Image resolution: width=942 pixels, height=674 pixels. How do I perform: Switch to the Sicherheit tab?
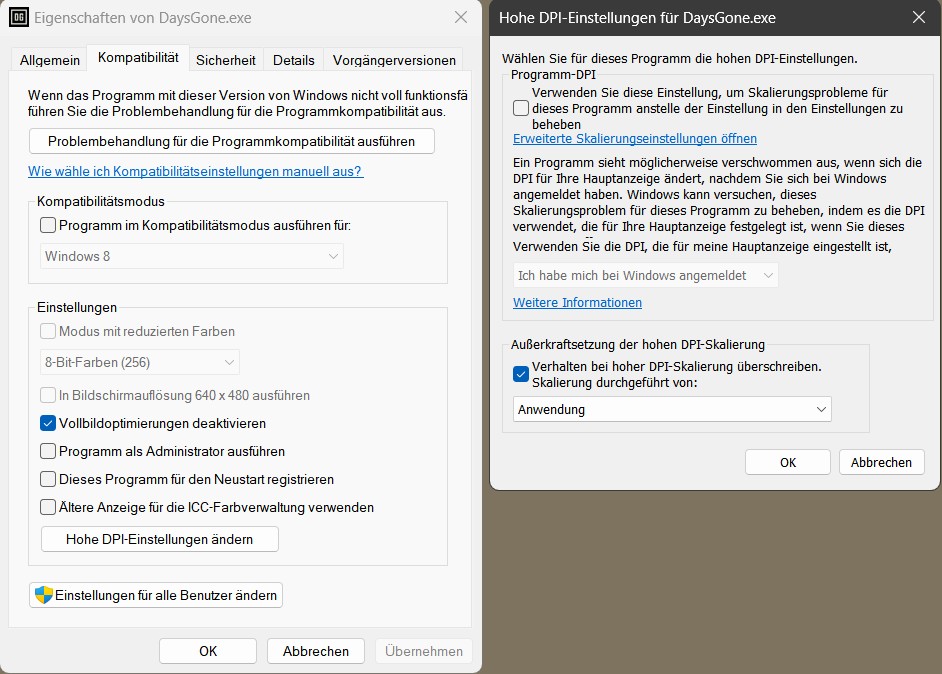tap(226, 60)
